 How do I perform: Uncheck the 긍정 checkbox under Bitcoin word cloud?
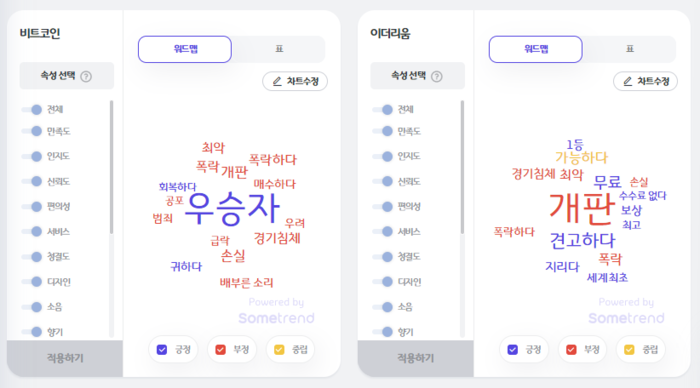[162, 349]
